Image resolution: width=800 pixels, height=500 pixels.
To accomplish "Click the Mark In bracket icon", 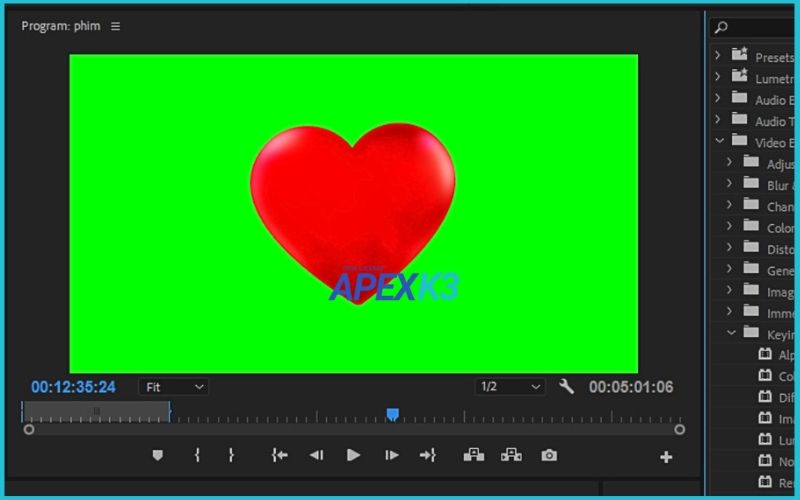I will [x=197, y=455].
